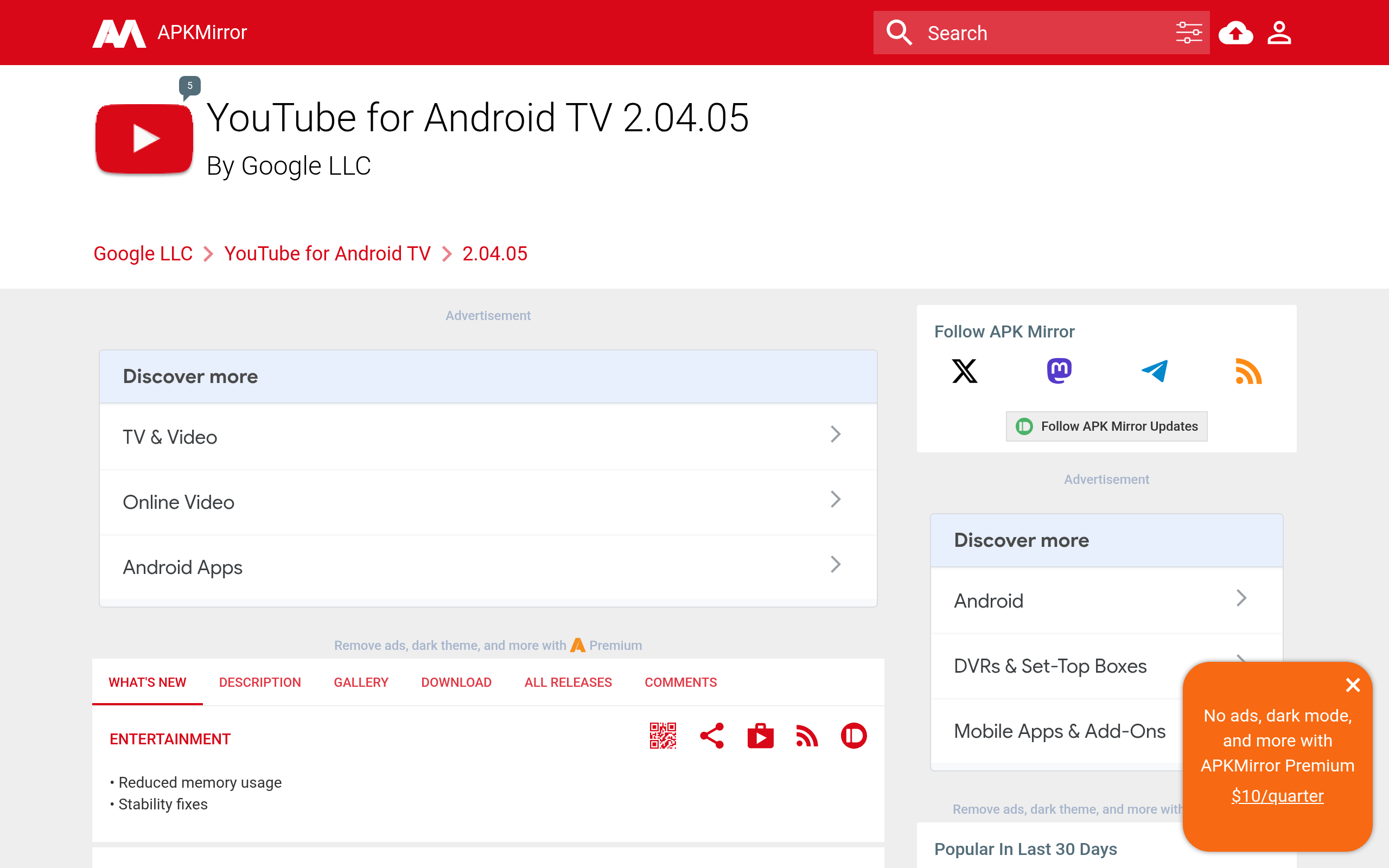Expand TV & Video chevron
Viewport: 1389px width, 868px height.
click(x=836, y=435)
